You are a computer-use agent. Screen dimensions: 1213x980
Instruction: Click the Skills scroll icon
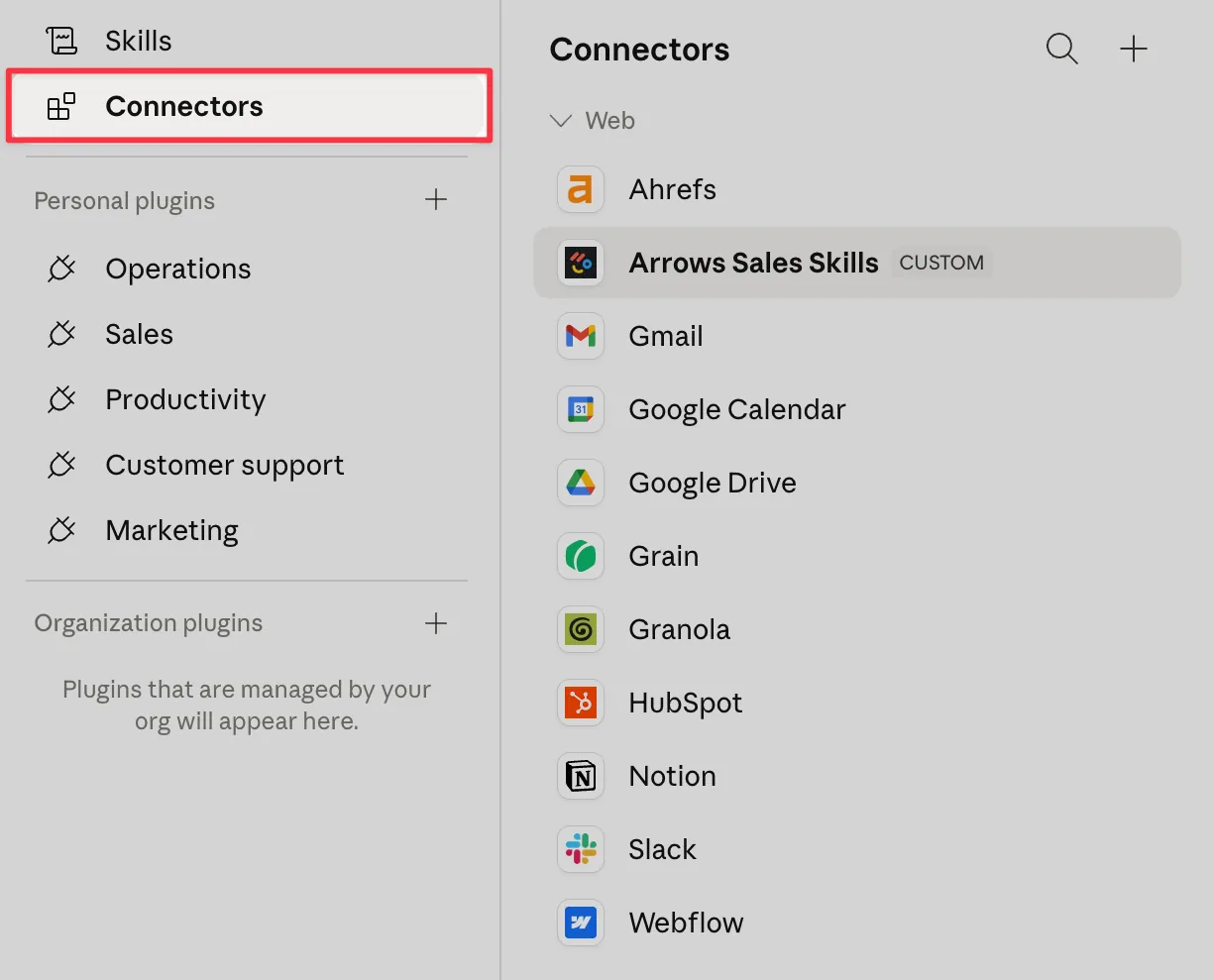61,41
